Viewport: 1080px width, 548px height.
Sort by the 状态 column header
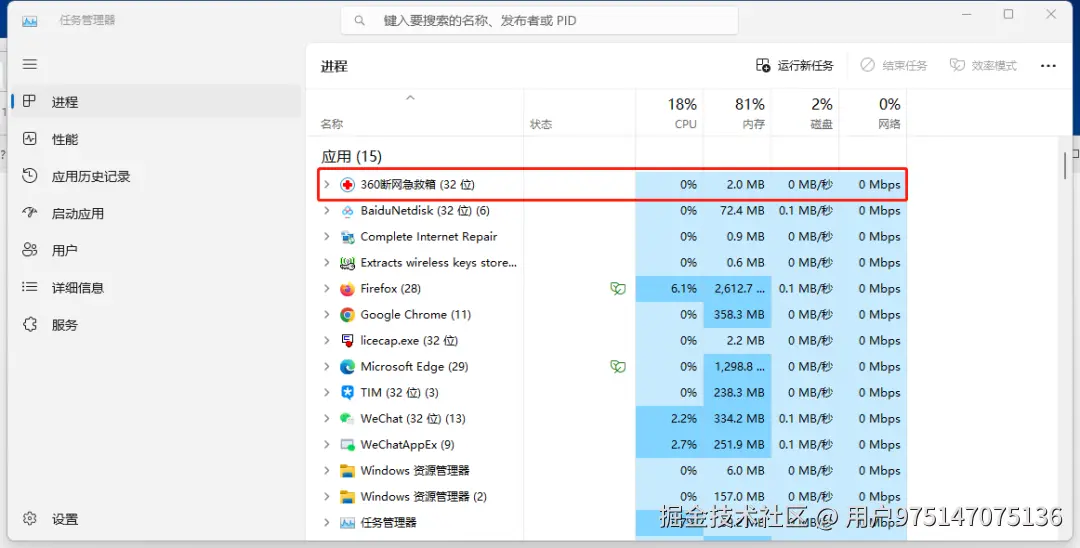[x=579, y=113]
